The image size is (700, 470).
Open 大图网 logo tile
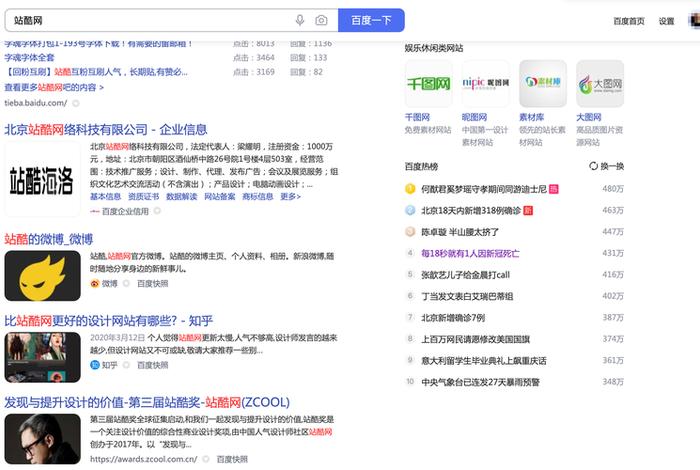pyautogui.click(x=600, y=83)
